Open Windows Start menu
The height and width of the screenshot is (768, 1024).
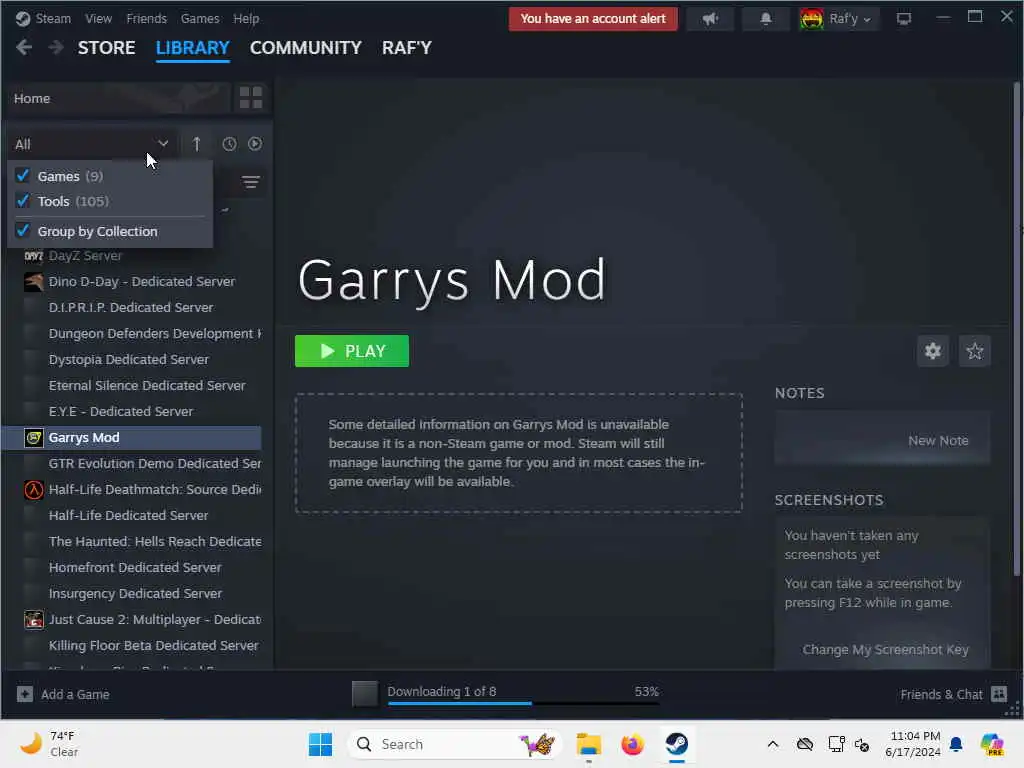tap(320, 744)
